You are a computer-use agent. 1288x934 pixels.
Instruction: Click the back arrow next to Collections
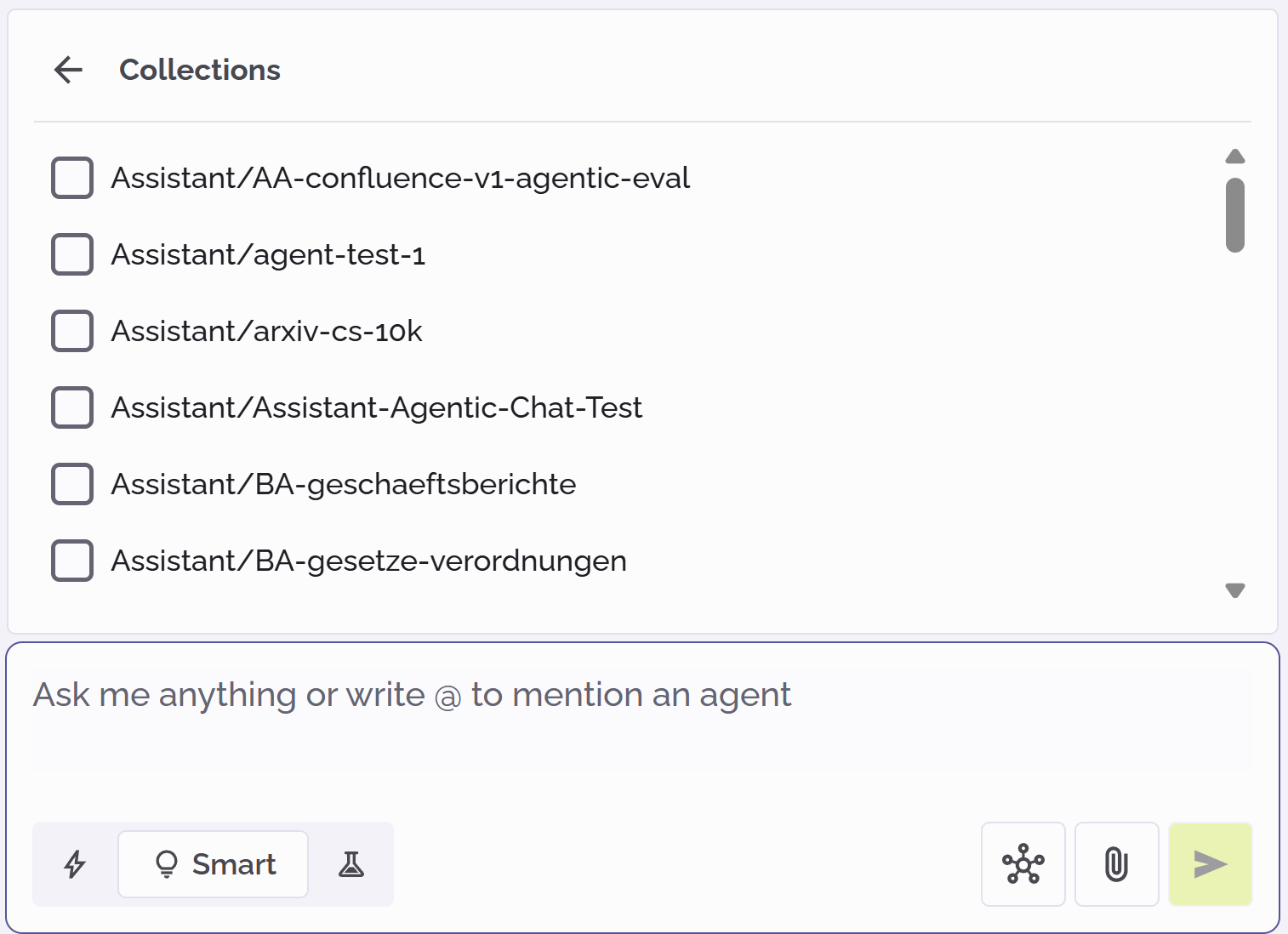tap(68, 70)
